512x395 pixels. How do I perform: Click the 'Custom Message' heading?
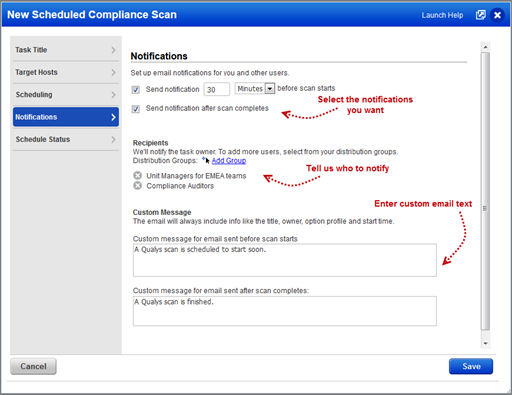coord(162,212)
